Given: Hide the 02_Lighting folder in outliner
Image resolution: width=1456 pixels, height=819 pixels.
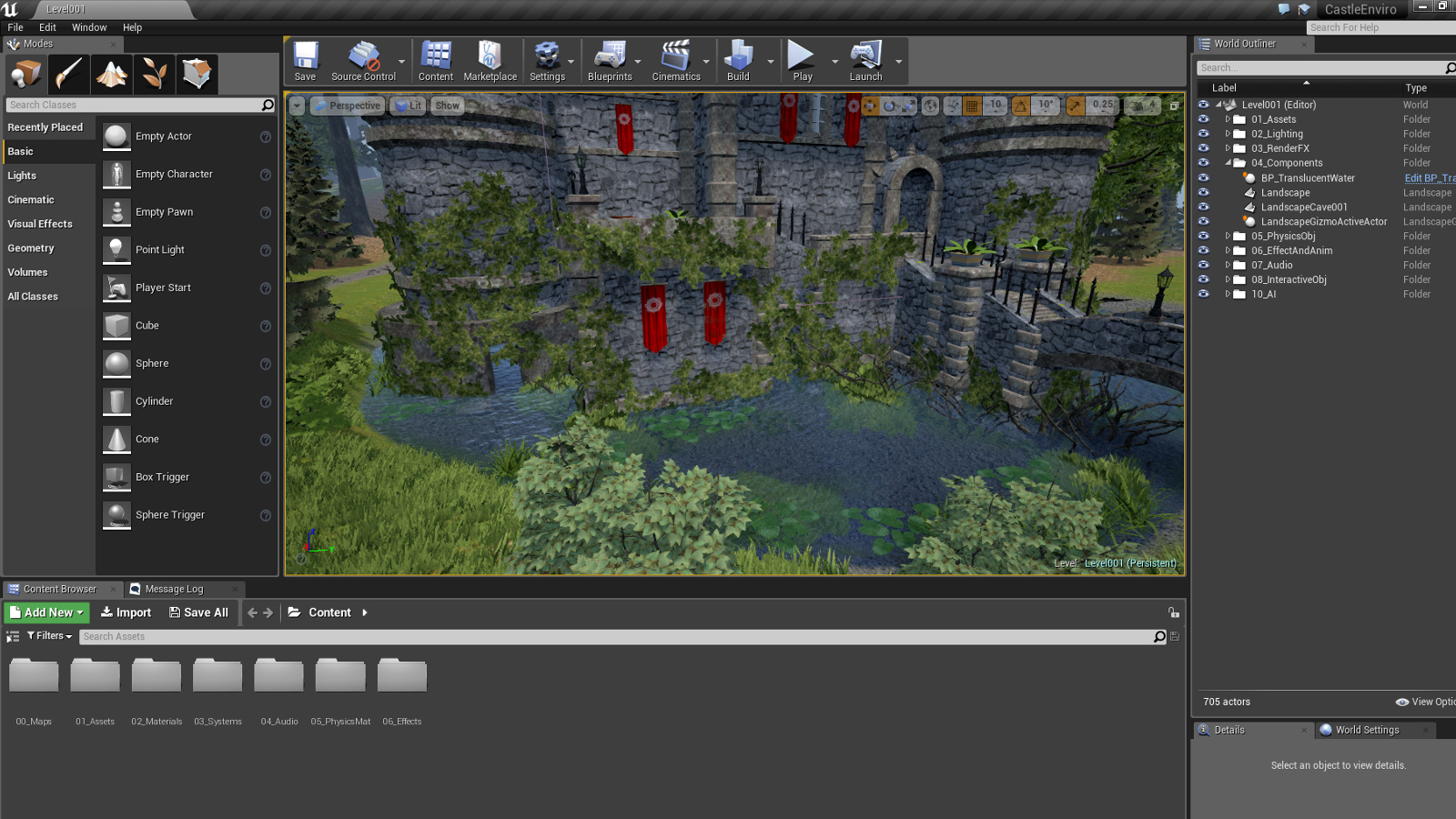Looking at the screenshot, I should pyautogui.click(x=1203, y=134).
